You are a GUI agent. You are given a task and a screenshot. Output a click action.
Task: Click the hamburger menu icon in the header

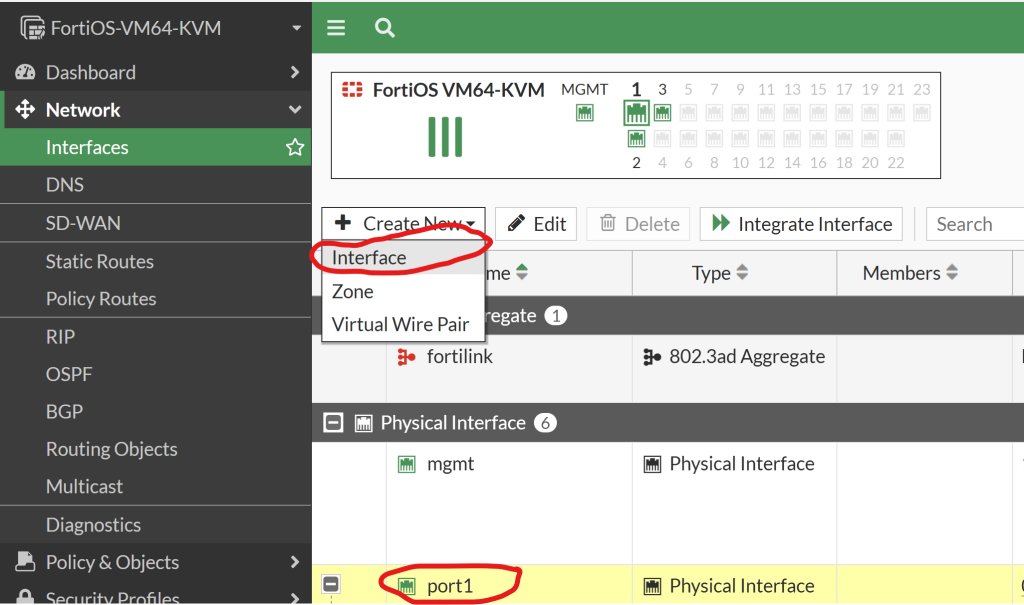tap(336, 27)
